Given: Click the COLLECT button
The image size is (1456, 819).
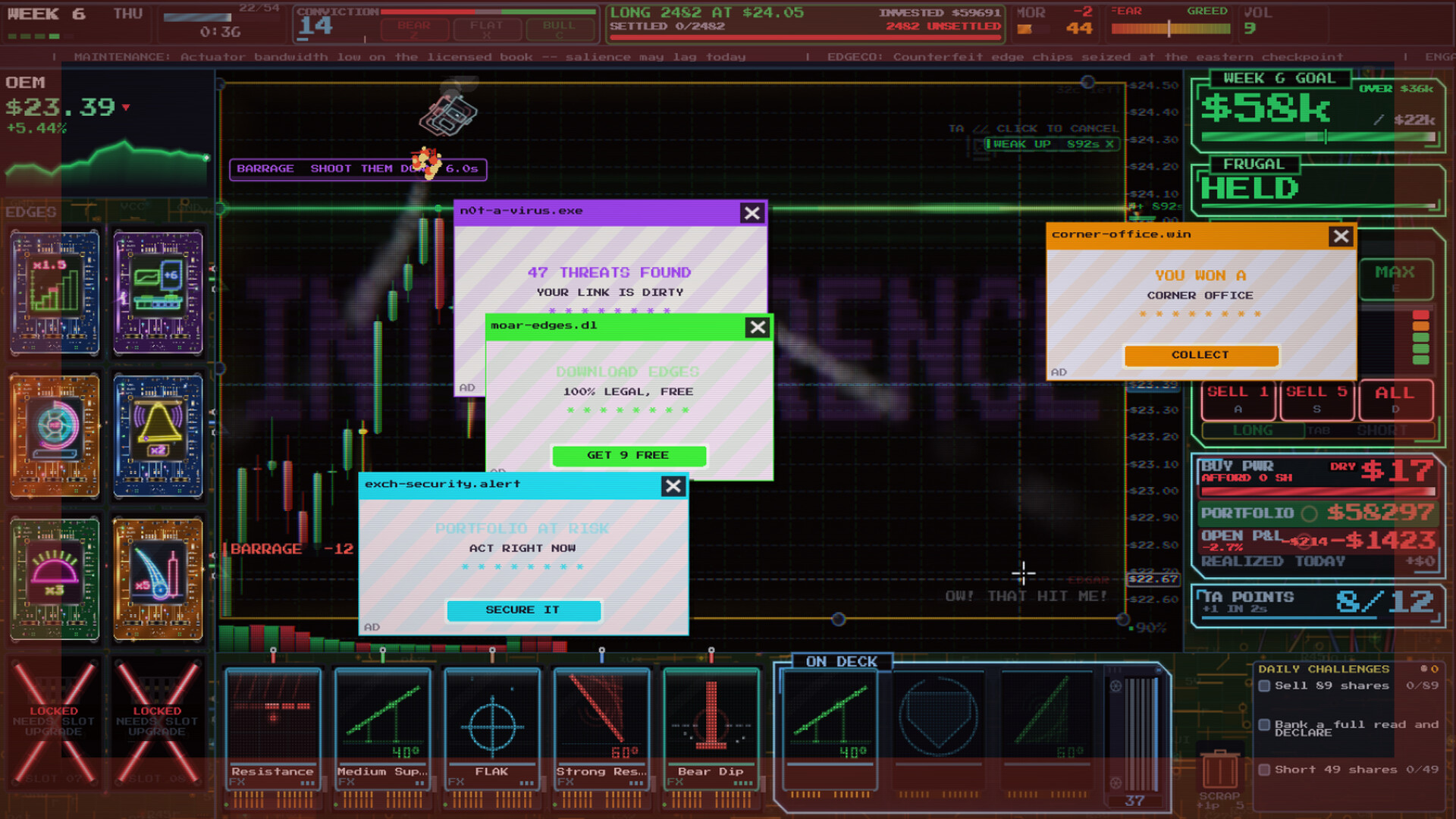Looking at the screenshot, I should click(x=1201, y=355).
